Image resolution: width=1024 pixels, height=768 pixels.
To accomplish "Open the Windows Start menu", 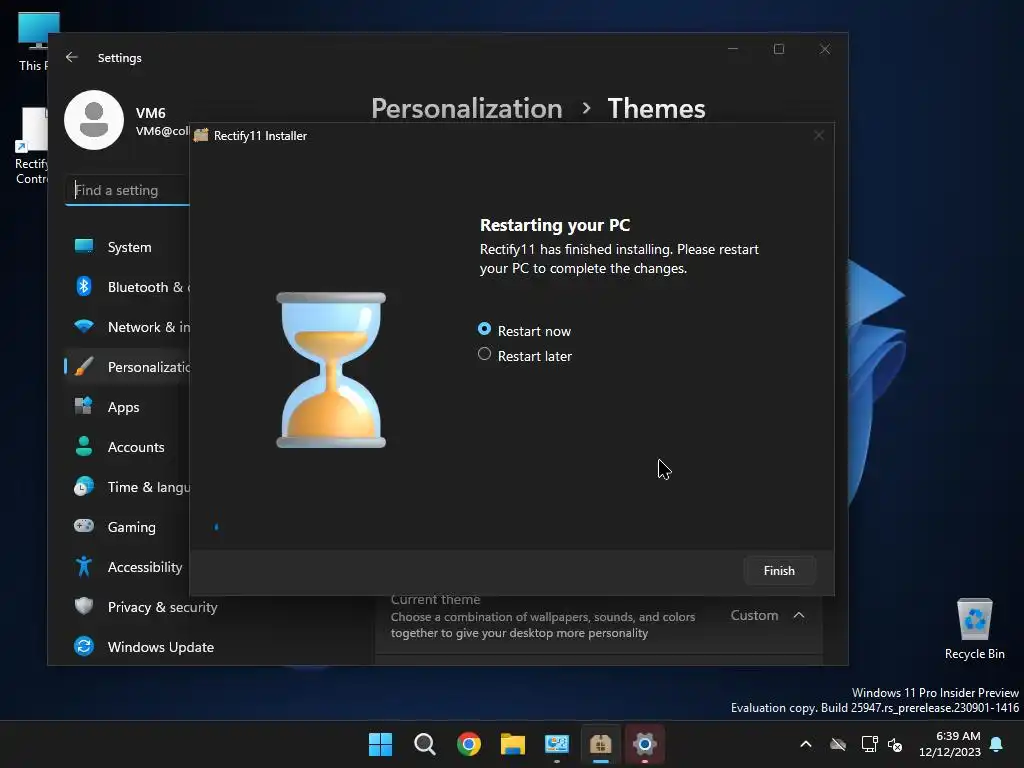I will point(380,744).
